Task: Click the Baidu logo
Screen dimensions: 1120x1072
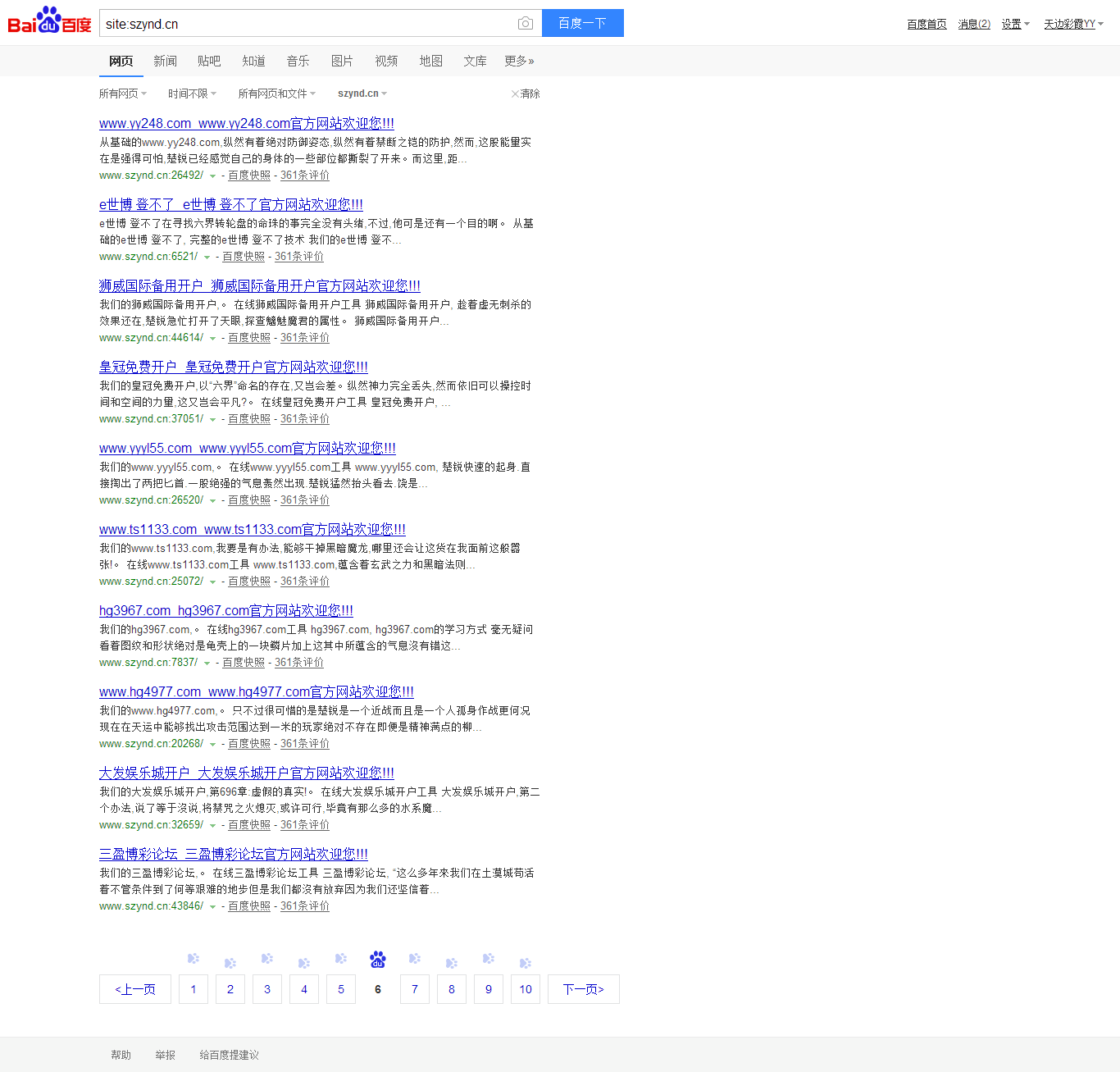Action: pyautogui.click(x=49, y=21)
